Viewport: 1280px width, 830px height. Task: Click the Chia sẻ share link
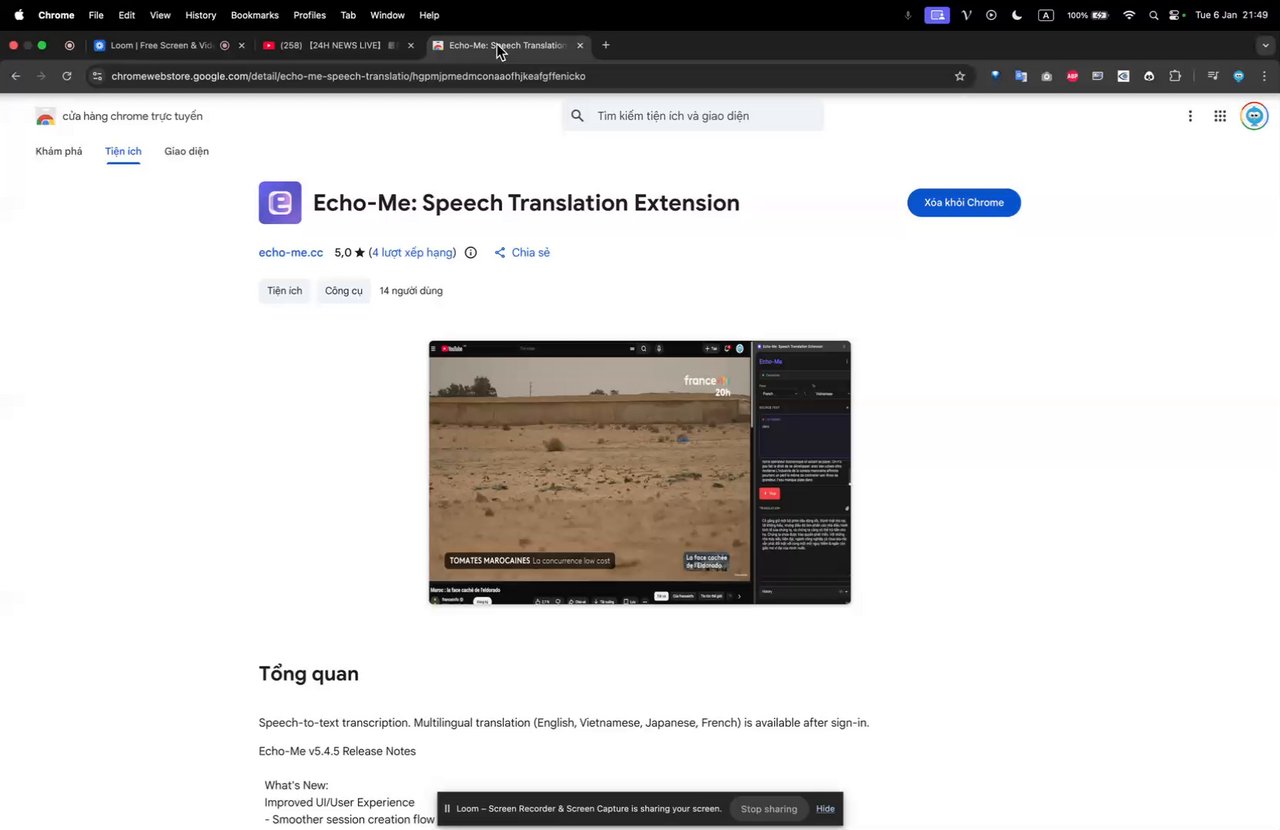point(522,253)
